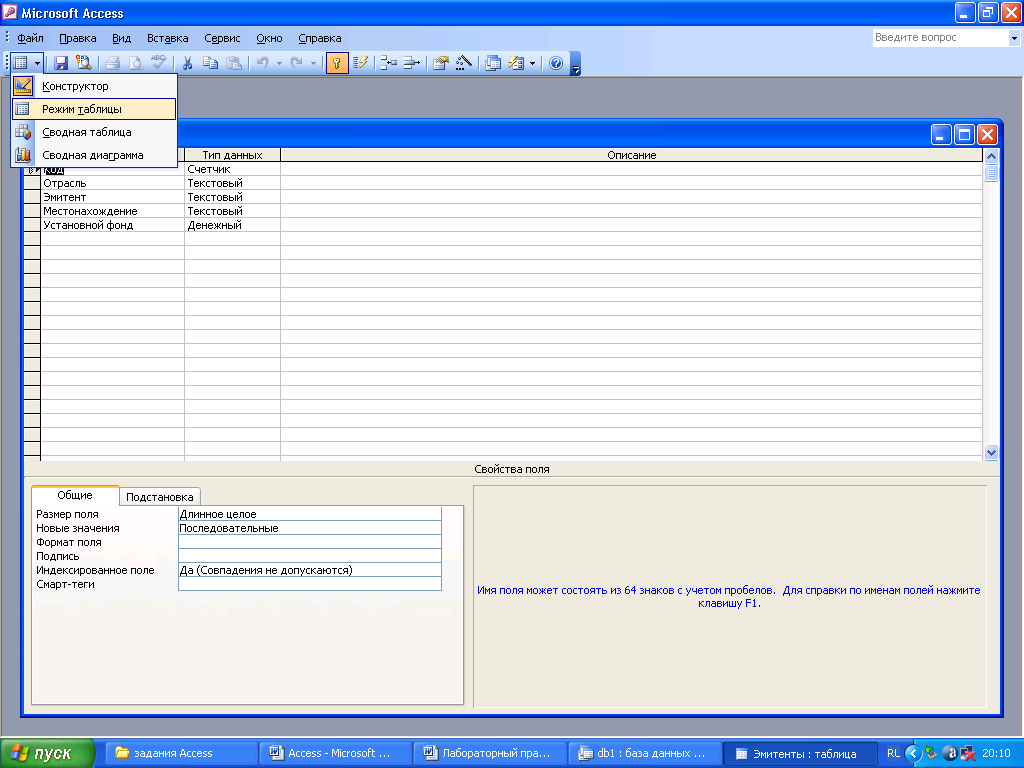Click the View mode toolbar button
The image size is (1024, 768).
pyautogui.click(x=21, y=63)
